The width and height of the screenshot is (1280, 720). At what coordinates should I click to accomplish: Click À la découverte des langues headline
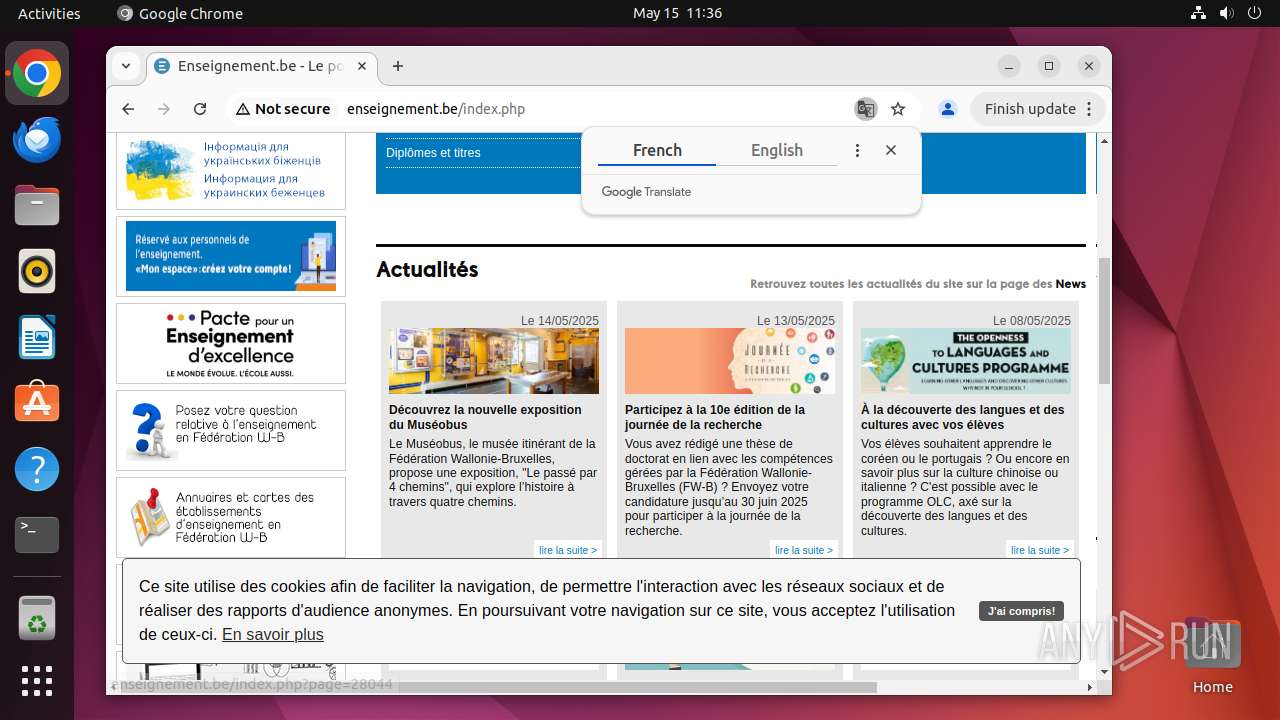pos(963,417)
